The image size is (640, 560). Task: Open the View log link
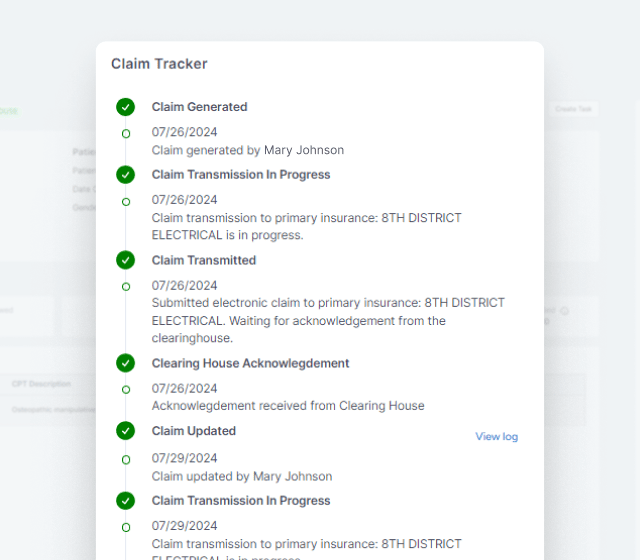496,437
